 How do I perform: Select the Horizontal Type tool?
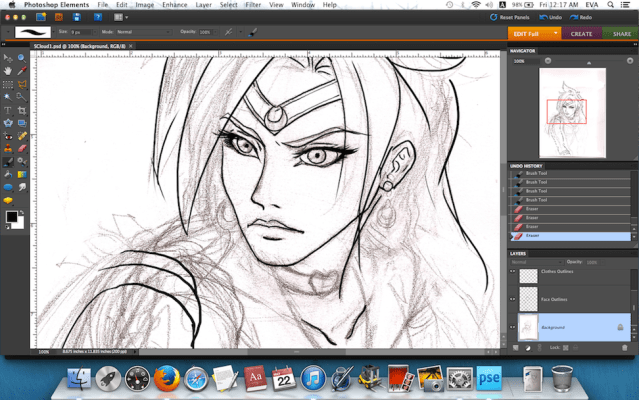(x=8, y=110)
